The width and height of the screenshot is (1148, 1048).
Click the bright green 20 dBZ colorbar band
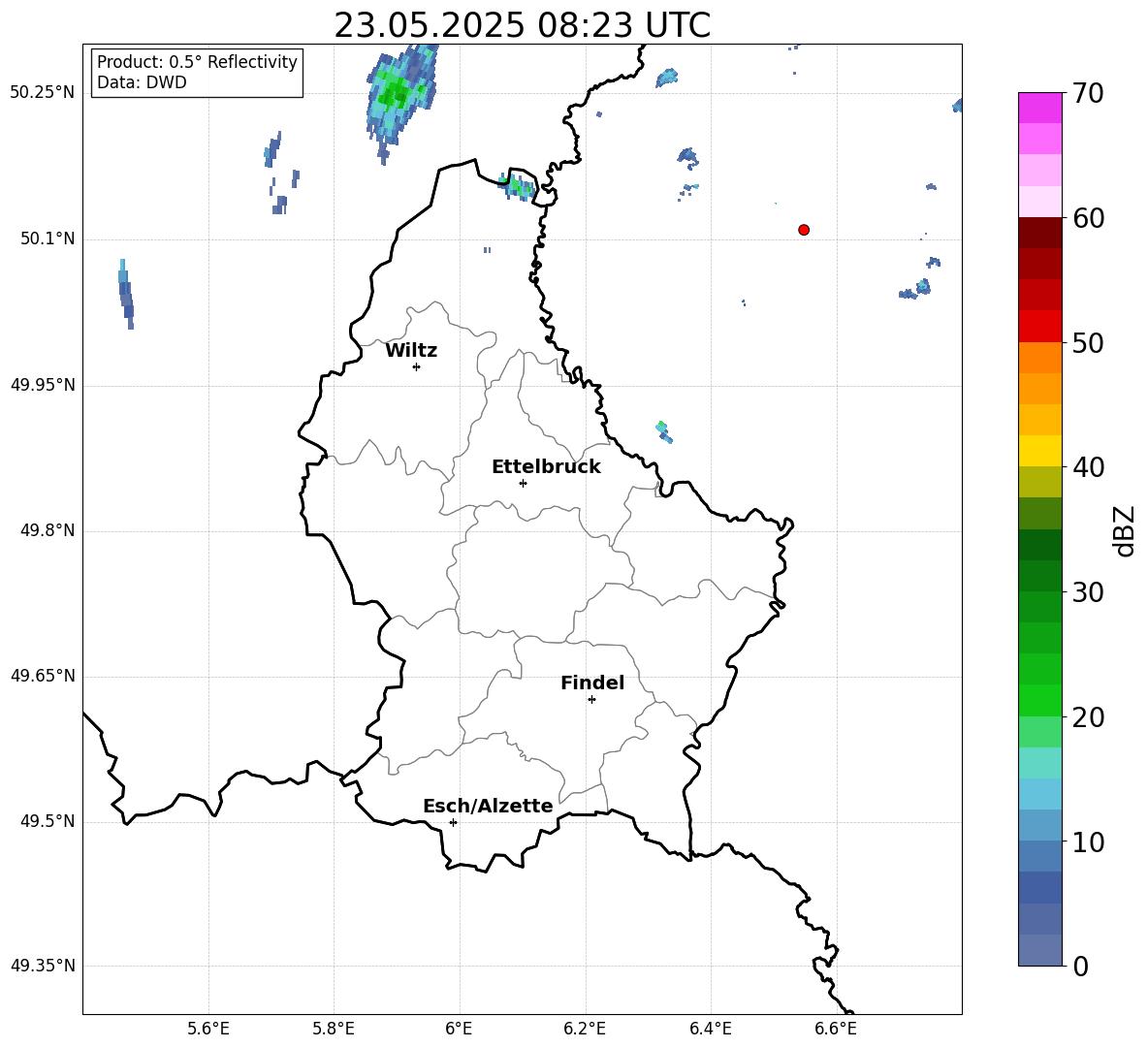[1039, 700]
